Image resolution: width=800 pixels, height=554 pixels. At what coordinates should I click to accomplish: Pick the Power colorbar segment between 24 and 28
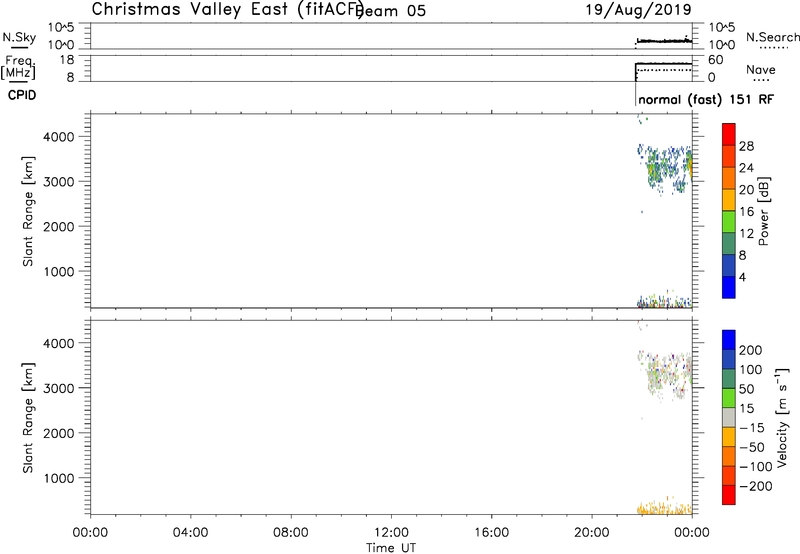coord(729,157)
